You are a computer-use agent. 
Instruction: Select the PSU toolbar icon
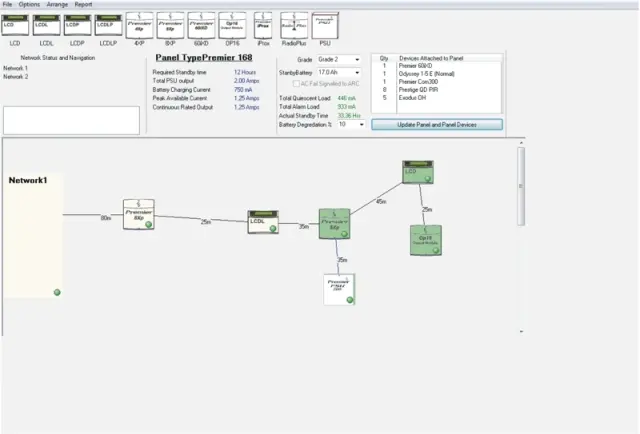pyautogui.click(x=325, y=25)
